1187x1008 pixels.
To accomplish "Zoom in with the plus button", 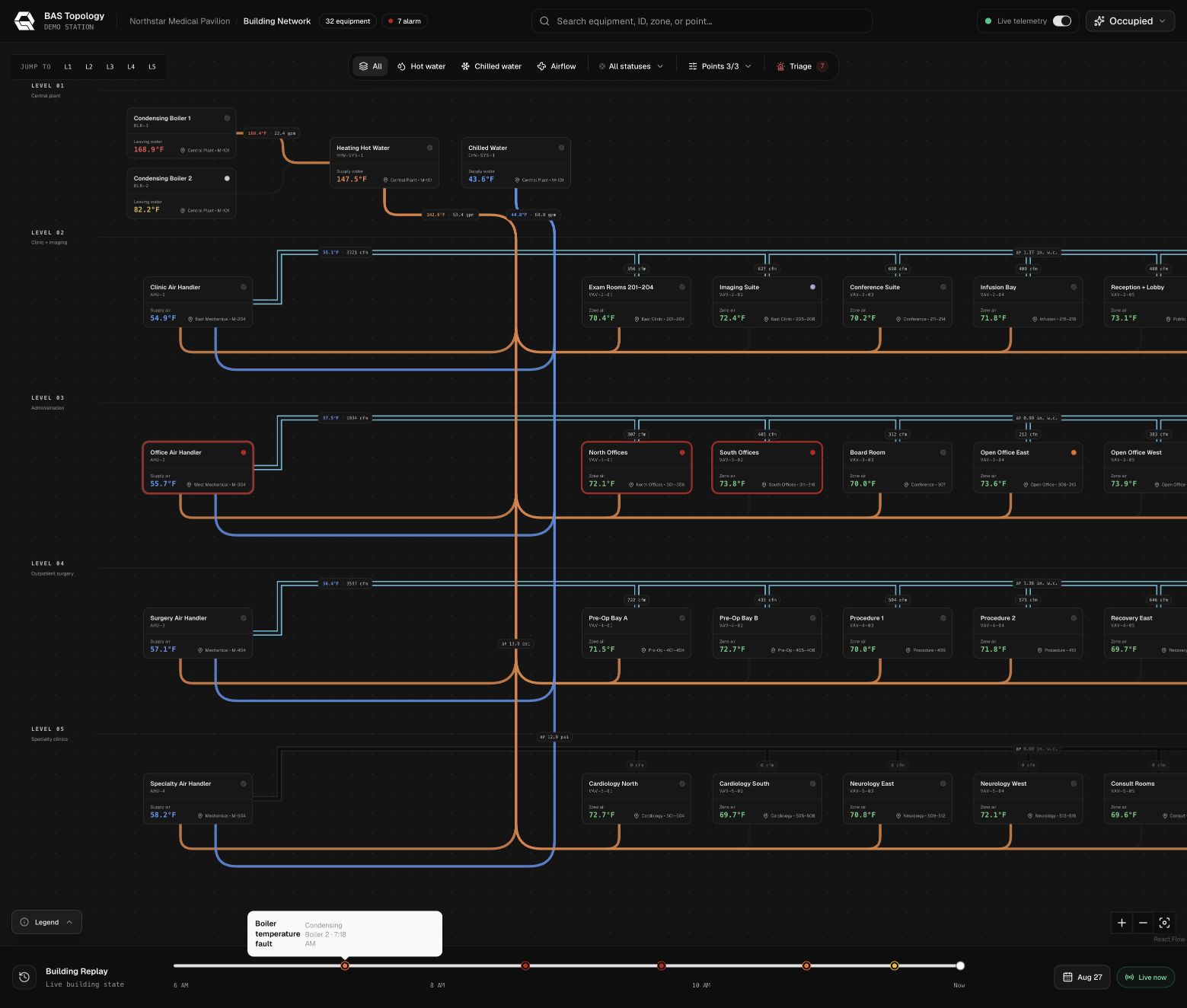I will coord(1122,923).
